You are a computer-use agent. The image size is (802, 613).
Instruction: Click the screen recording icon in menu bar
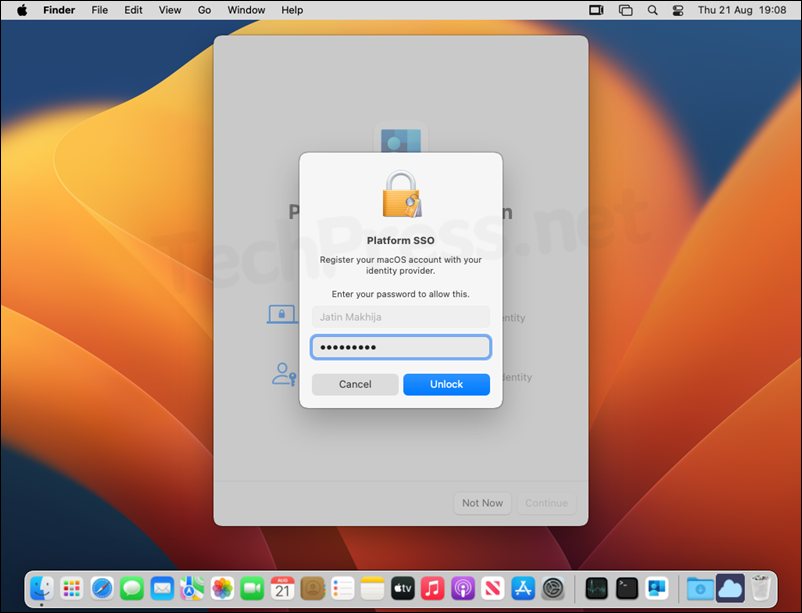[x=596, y=10]
